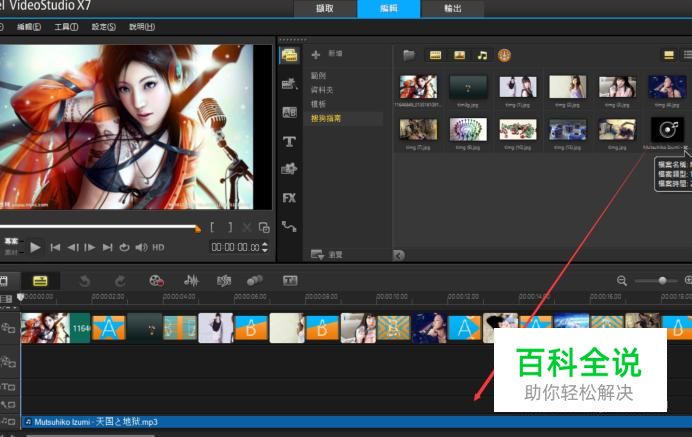
Task: Switch library to thumbnail view
Action: tap(669, 55)
